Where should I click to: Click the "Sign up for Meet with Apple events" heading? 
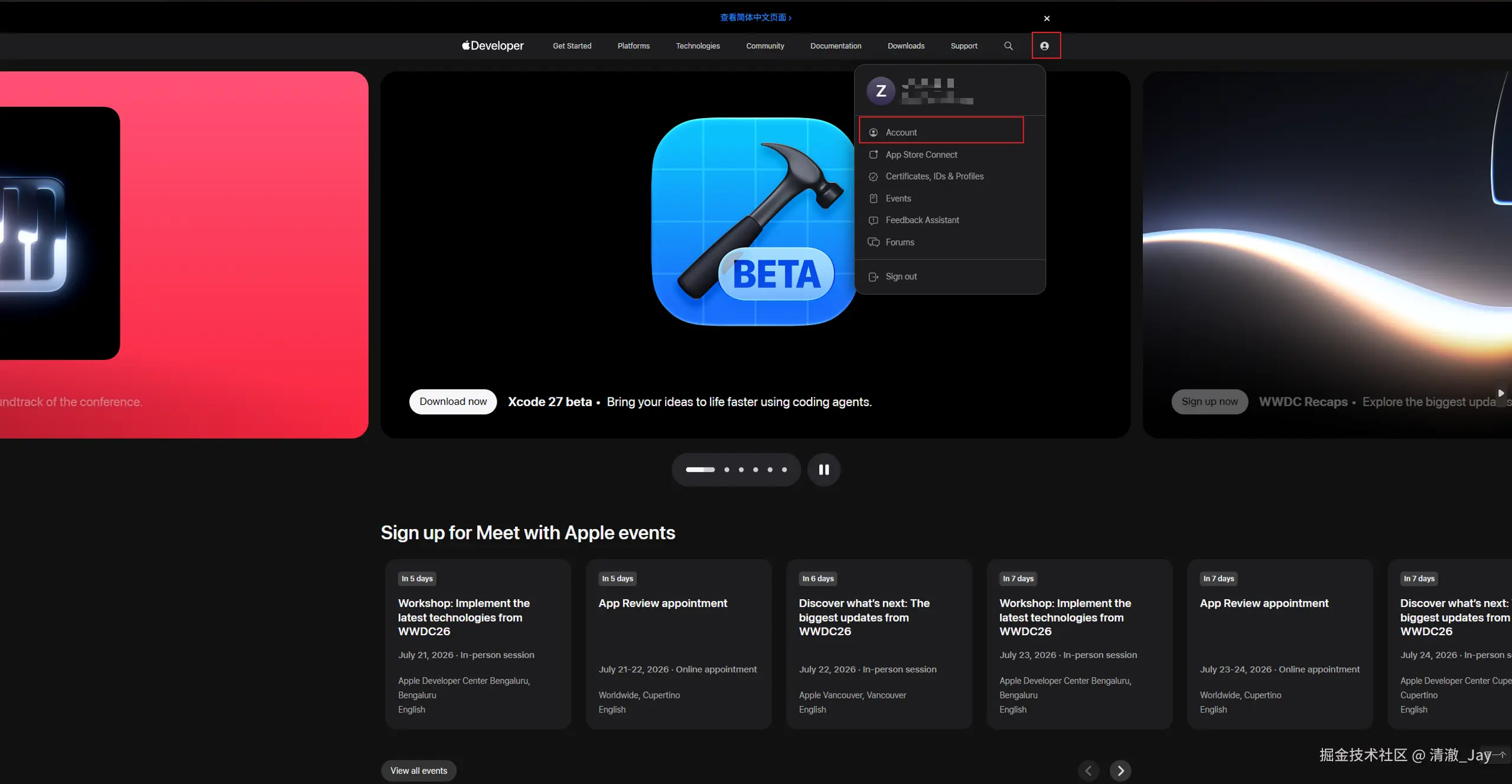tap(527, 533)
